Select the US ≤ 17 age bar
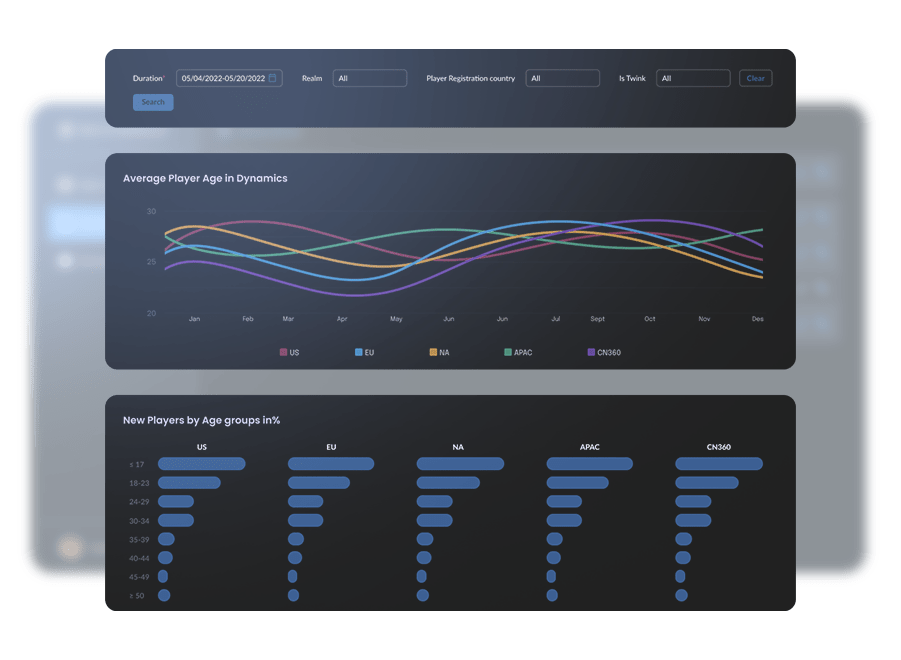The image size is (901, 660). click(201, 464)
